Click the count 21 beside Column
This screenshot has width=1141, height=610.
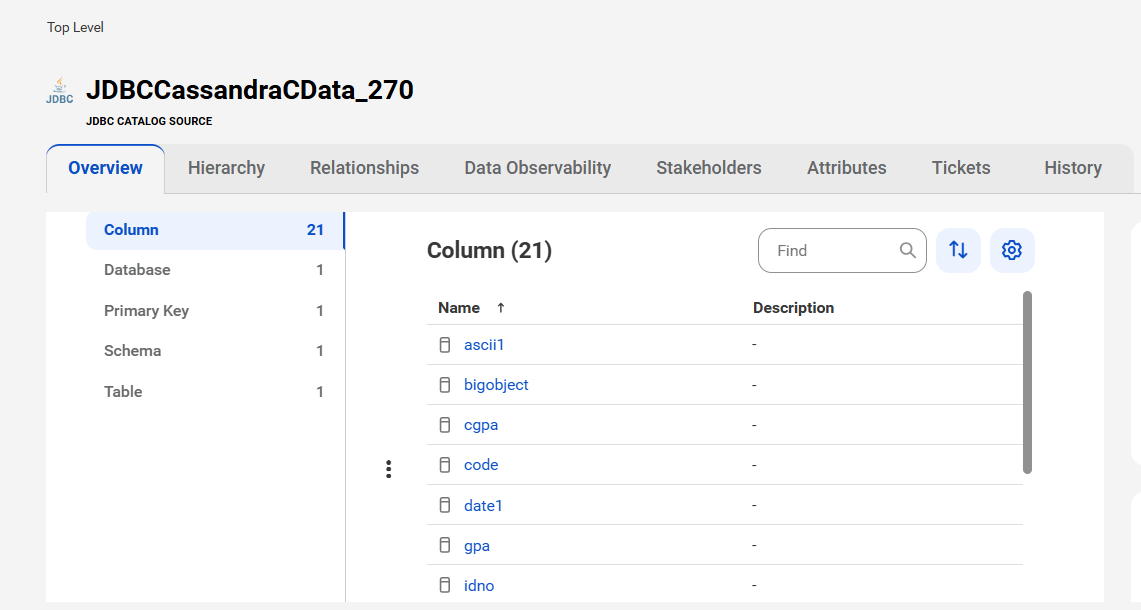pyautogui.click(x=315, y=230)
